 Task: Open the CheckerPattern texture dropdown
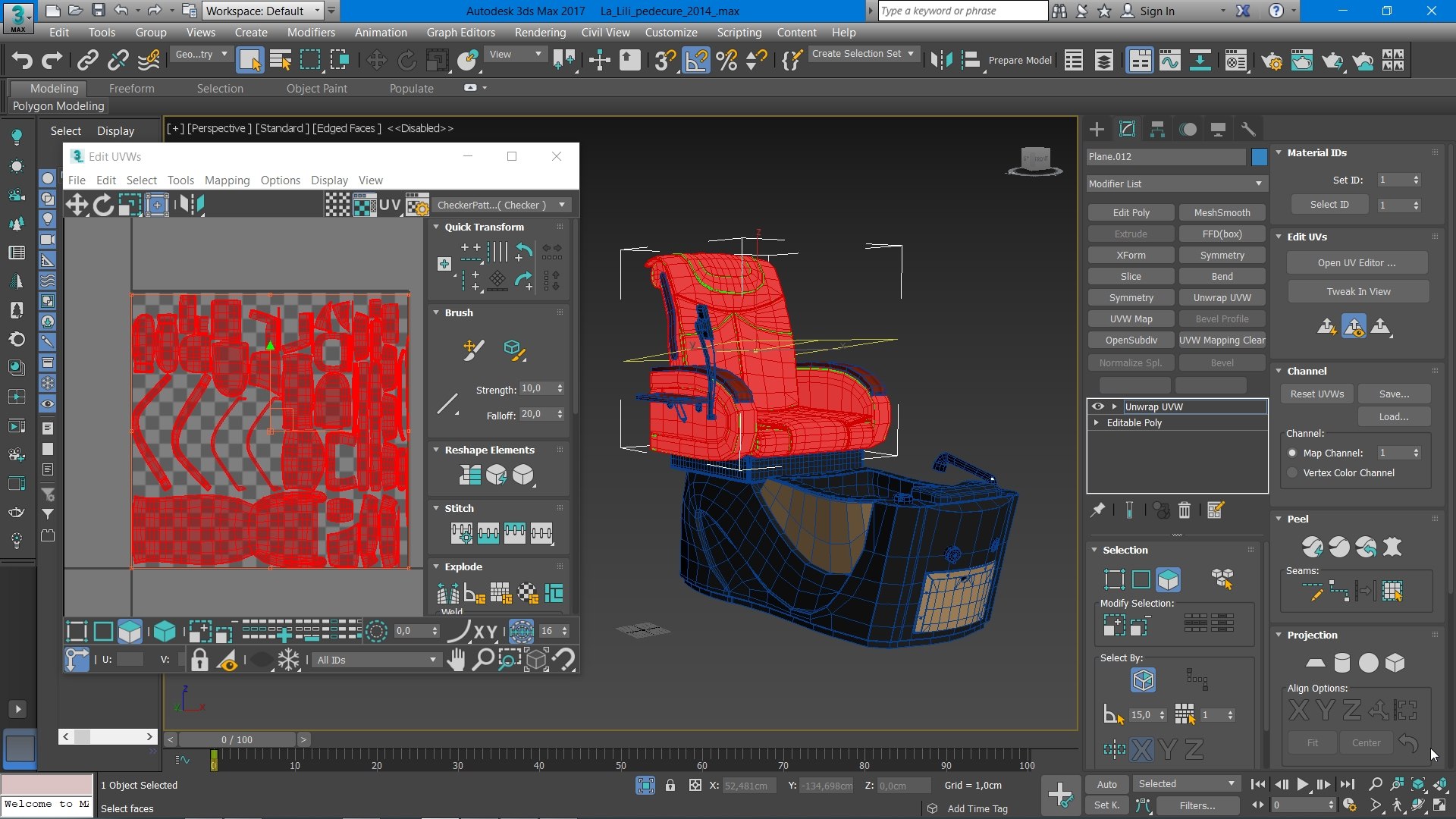point(501,205)
